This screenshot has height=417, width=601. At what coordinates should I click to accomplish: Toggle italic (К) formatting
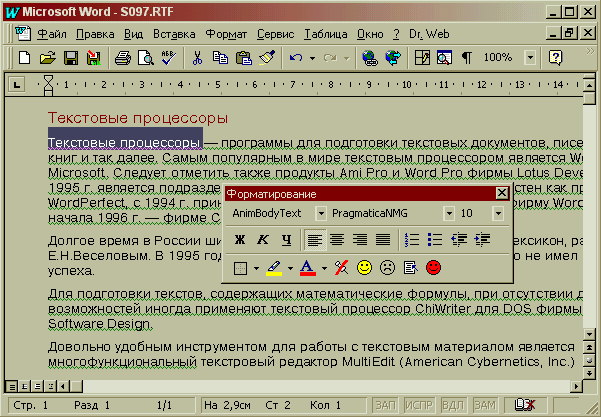tap(262, 239)
